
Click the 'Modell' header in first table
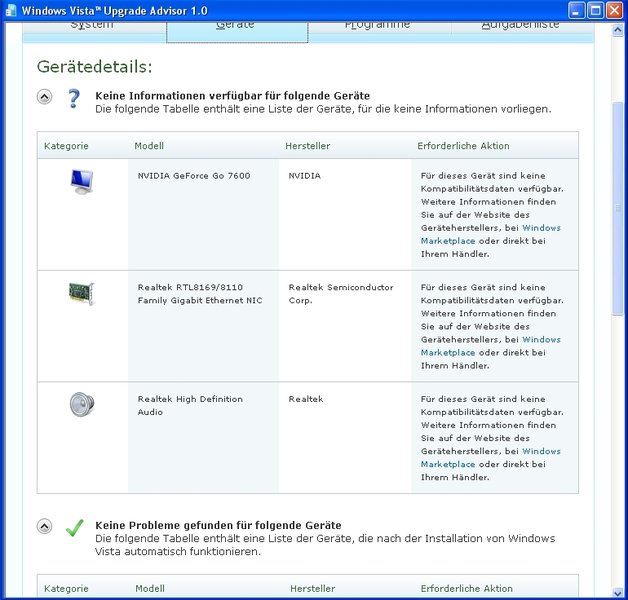coord(149,146)
